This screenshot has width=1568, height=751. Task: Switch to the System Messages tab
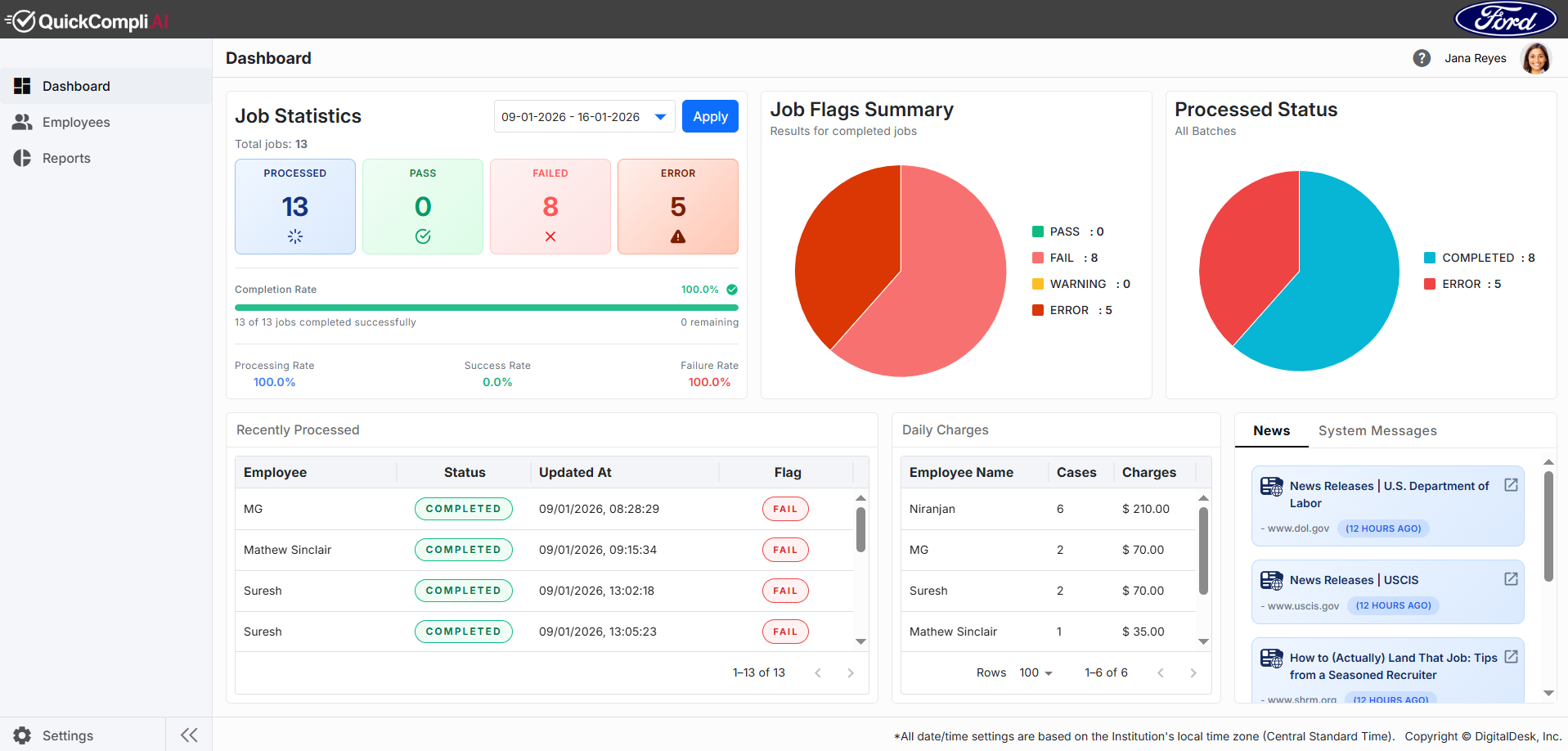(1377, 431)
